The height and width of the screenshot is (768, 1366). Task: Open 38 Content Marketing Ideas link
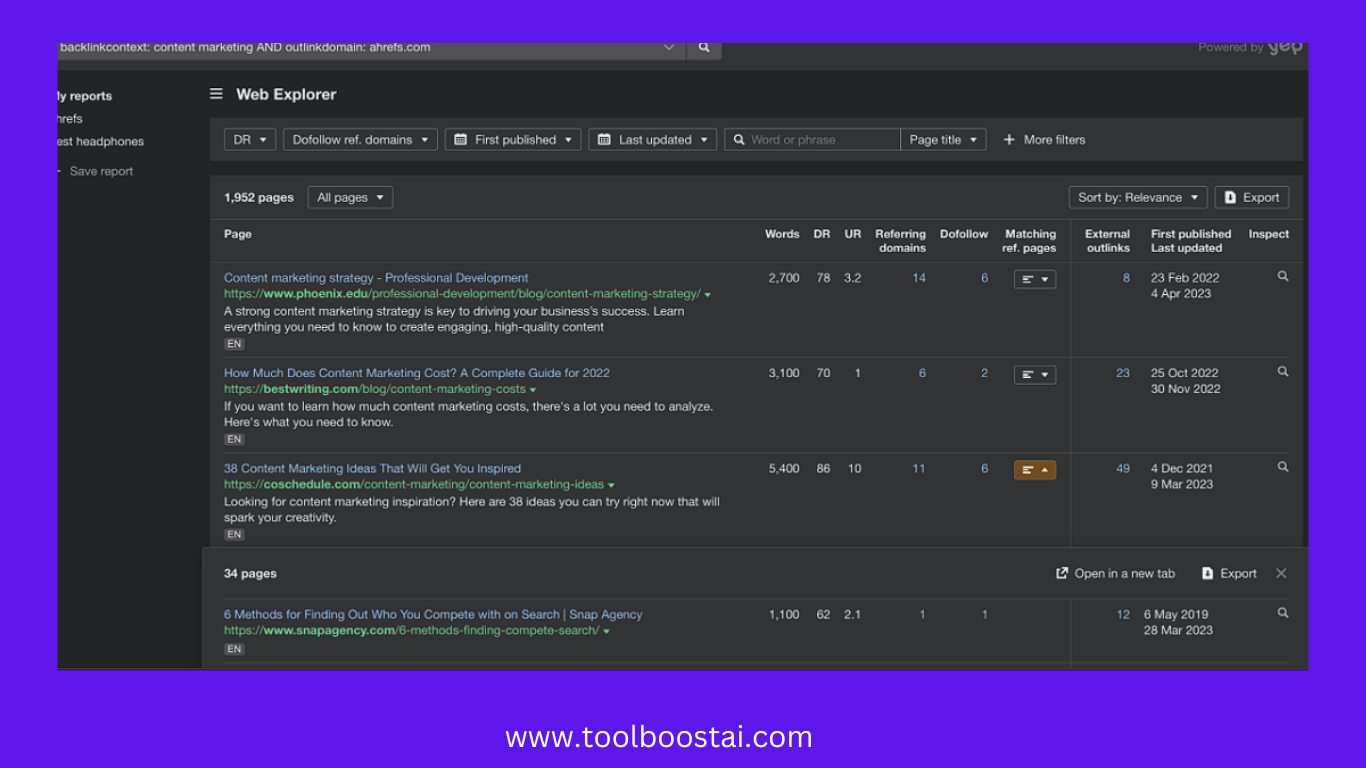(372, 468)
